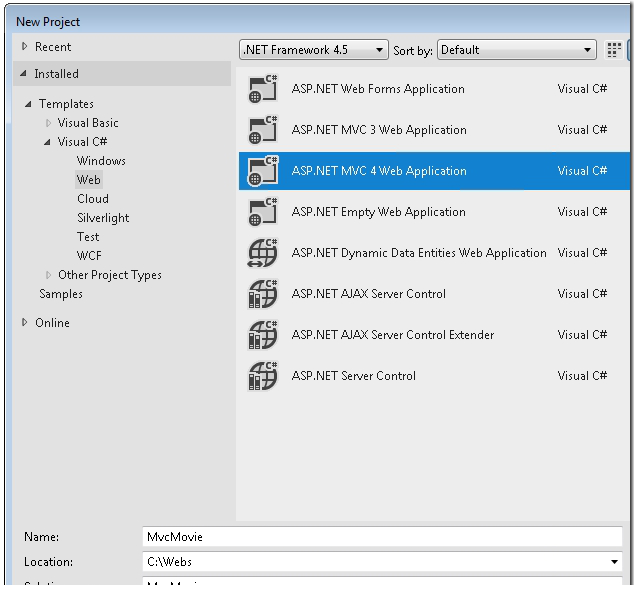
Task: Open the Sort by Default dropdown
Action: [517, 50]
